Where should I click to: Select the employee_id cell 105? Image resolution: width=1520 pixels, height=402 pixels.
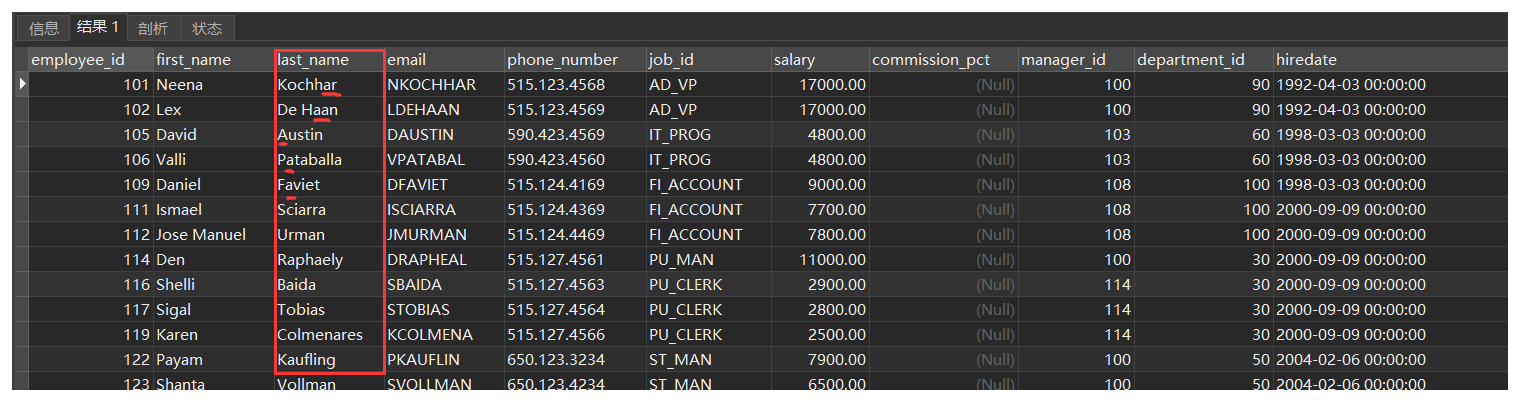point(136,135)
